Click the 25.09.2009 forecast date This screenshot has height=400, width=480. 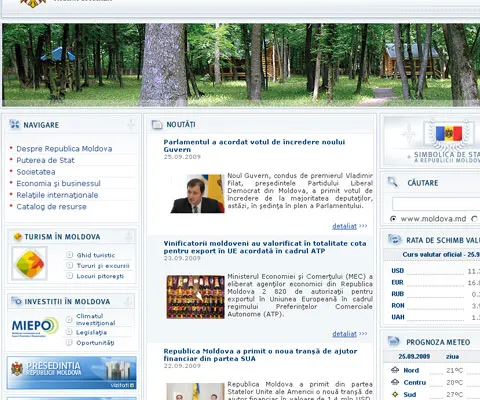tap(414, 356)
